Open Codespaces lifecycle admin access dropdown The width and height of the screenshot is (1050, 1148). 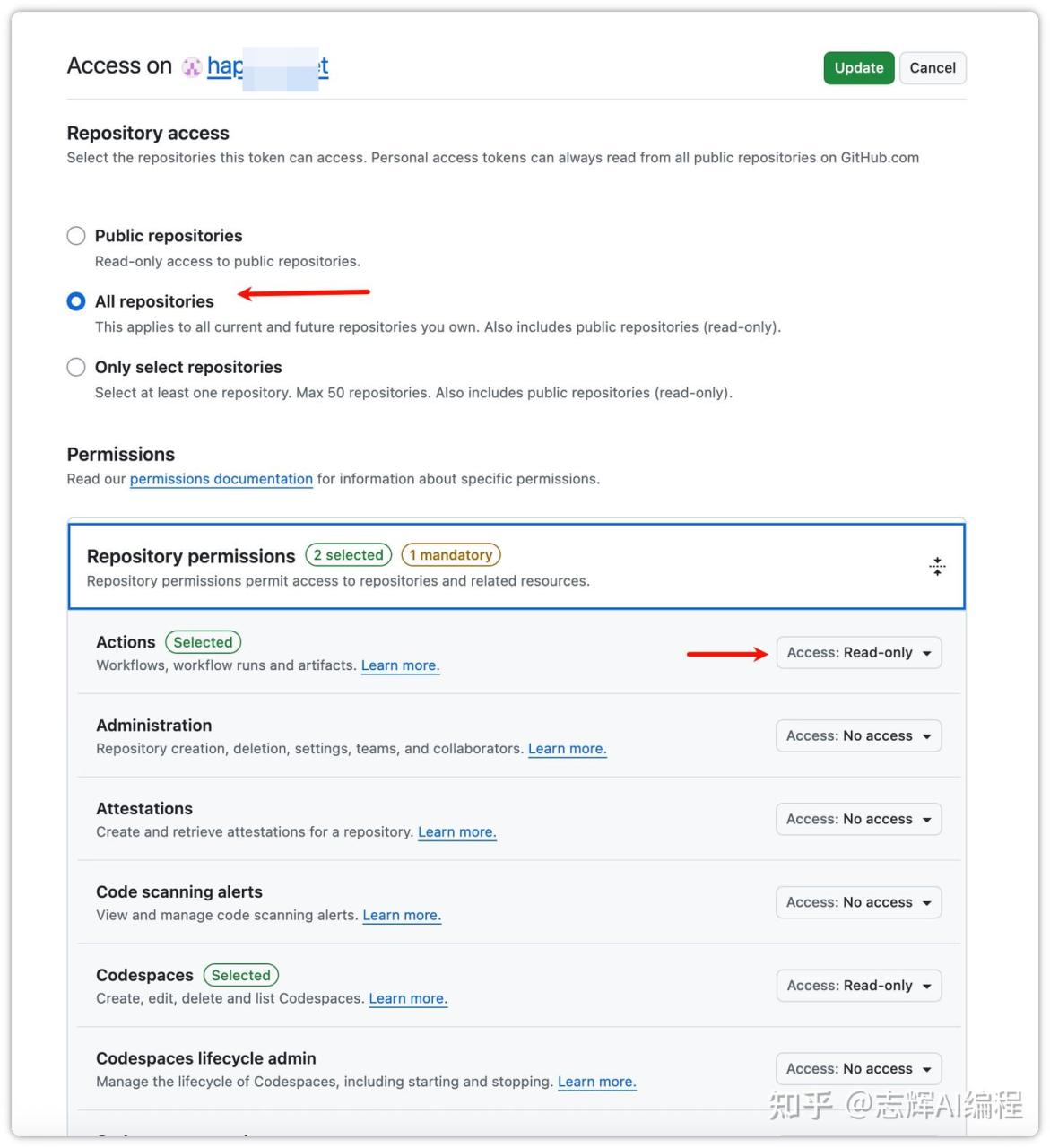coord(858,1069)
